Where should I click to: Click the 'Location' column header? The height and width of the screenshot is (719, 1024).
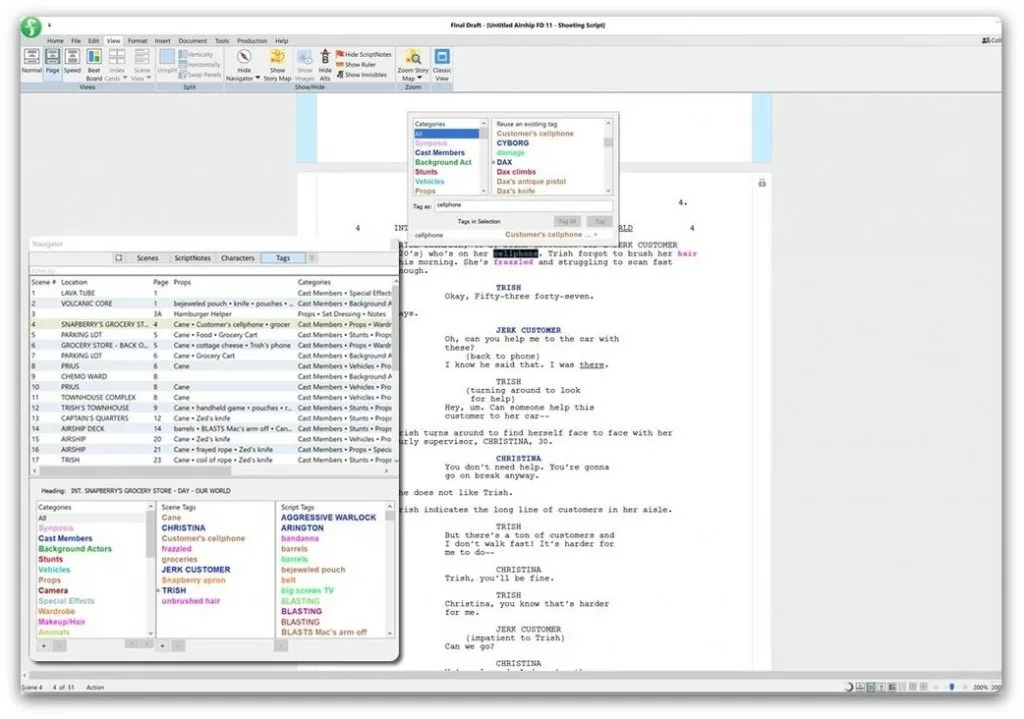74,282
